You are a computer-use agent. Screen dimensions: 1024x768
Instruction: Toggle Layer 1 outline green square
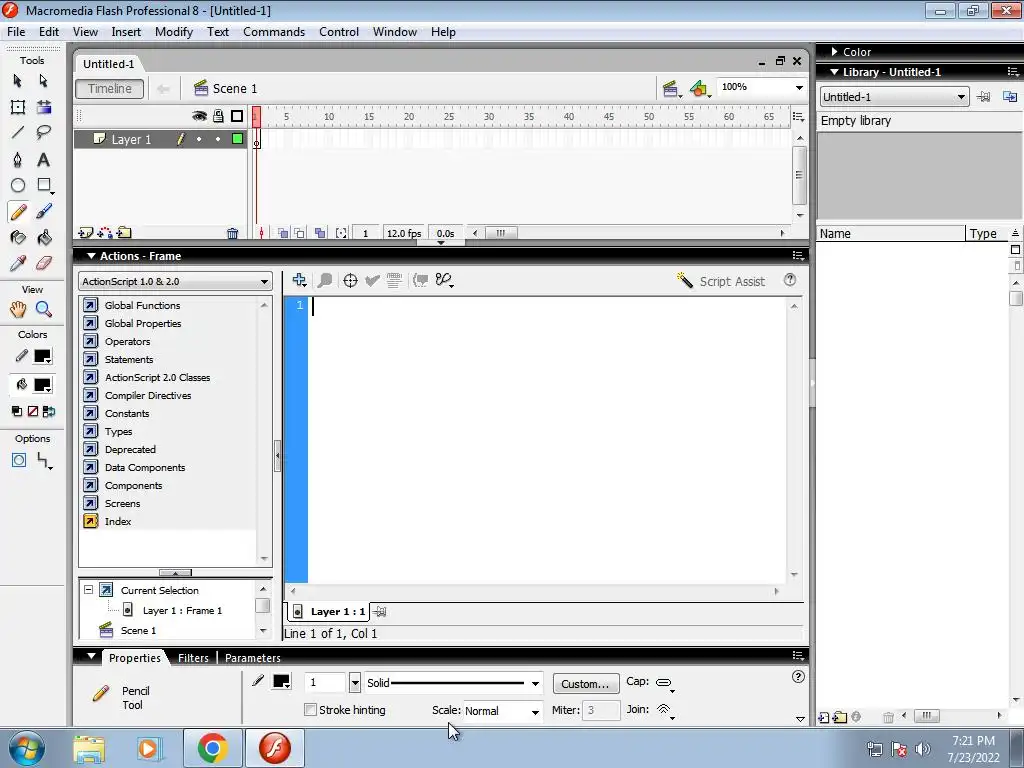(238, 138)
